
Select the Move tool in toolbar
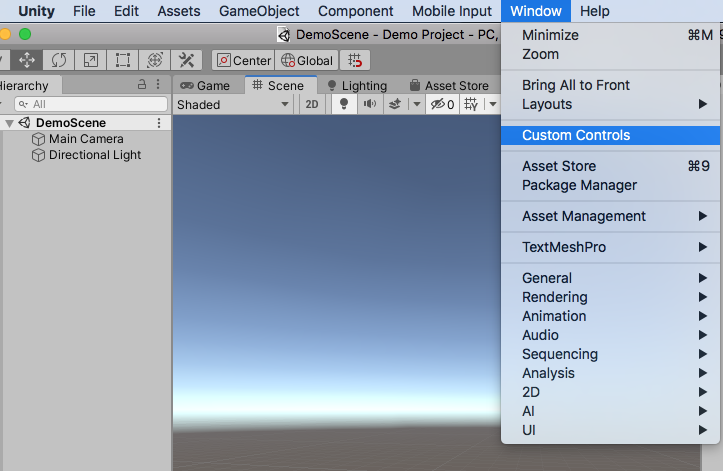(x=27, y=60)
